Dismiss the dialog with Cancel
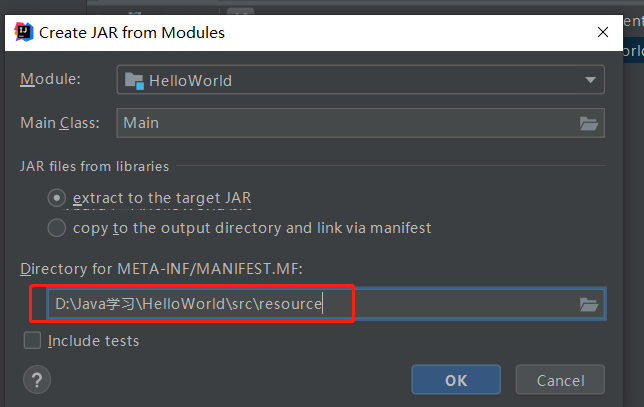This screenshot has width=644, height=407. point(560,380)
